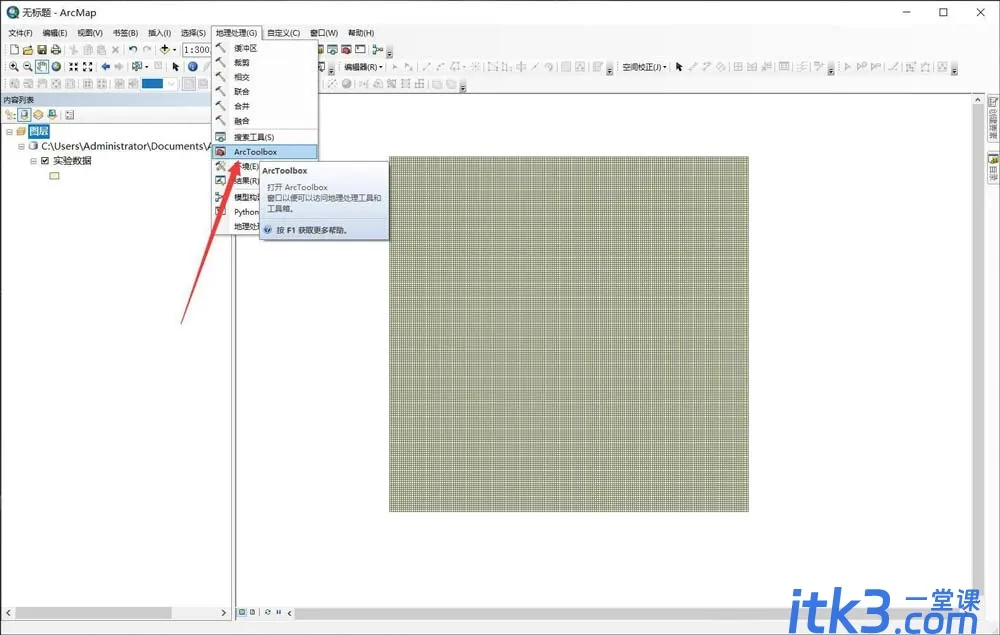Open the 插入(I) menu
1000x635 pixels.
coord(159,33)
